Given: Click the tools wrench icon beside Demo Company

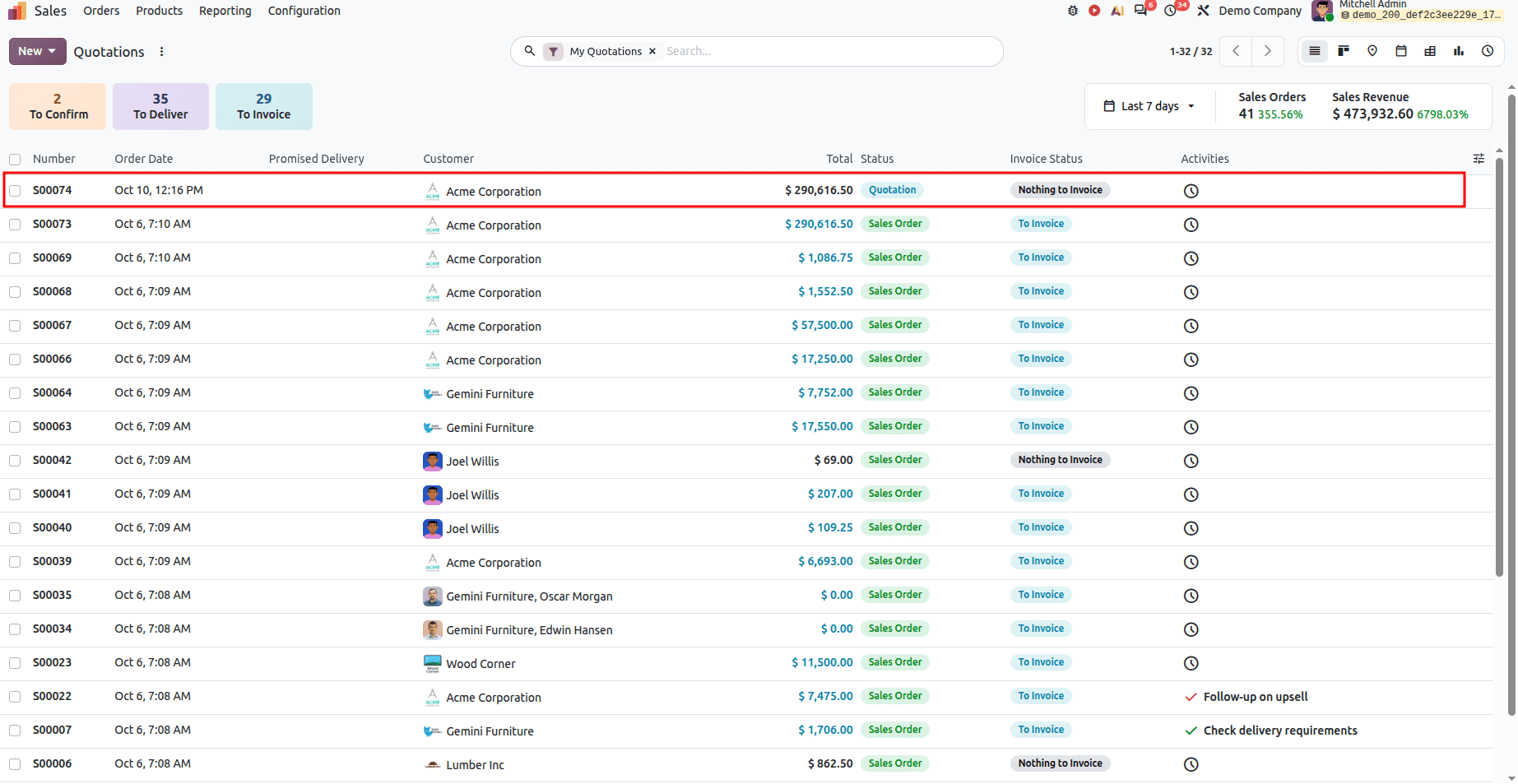Looking at the screenshot, I should pos(1203,11).
